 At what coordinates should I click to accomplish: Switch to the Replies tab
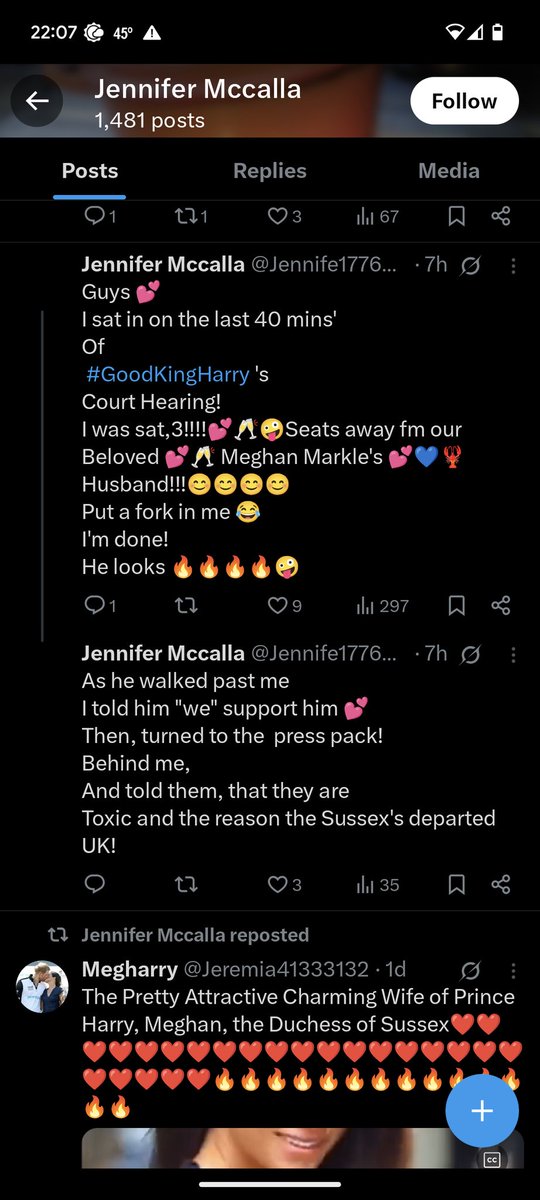click(270, 171)
